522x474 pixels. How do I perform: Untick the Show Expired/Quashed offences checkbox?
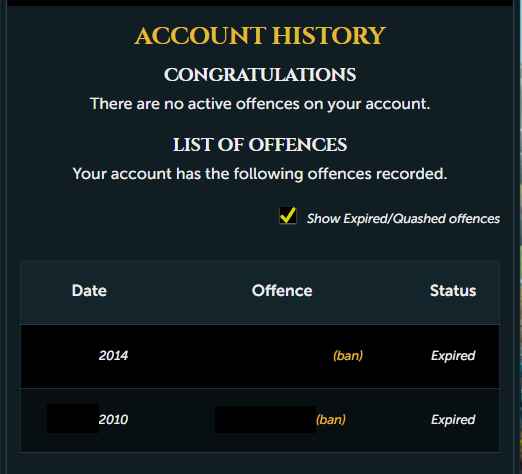(288, 216)
